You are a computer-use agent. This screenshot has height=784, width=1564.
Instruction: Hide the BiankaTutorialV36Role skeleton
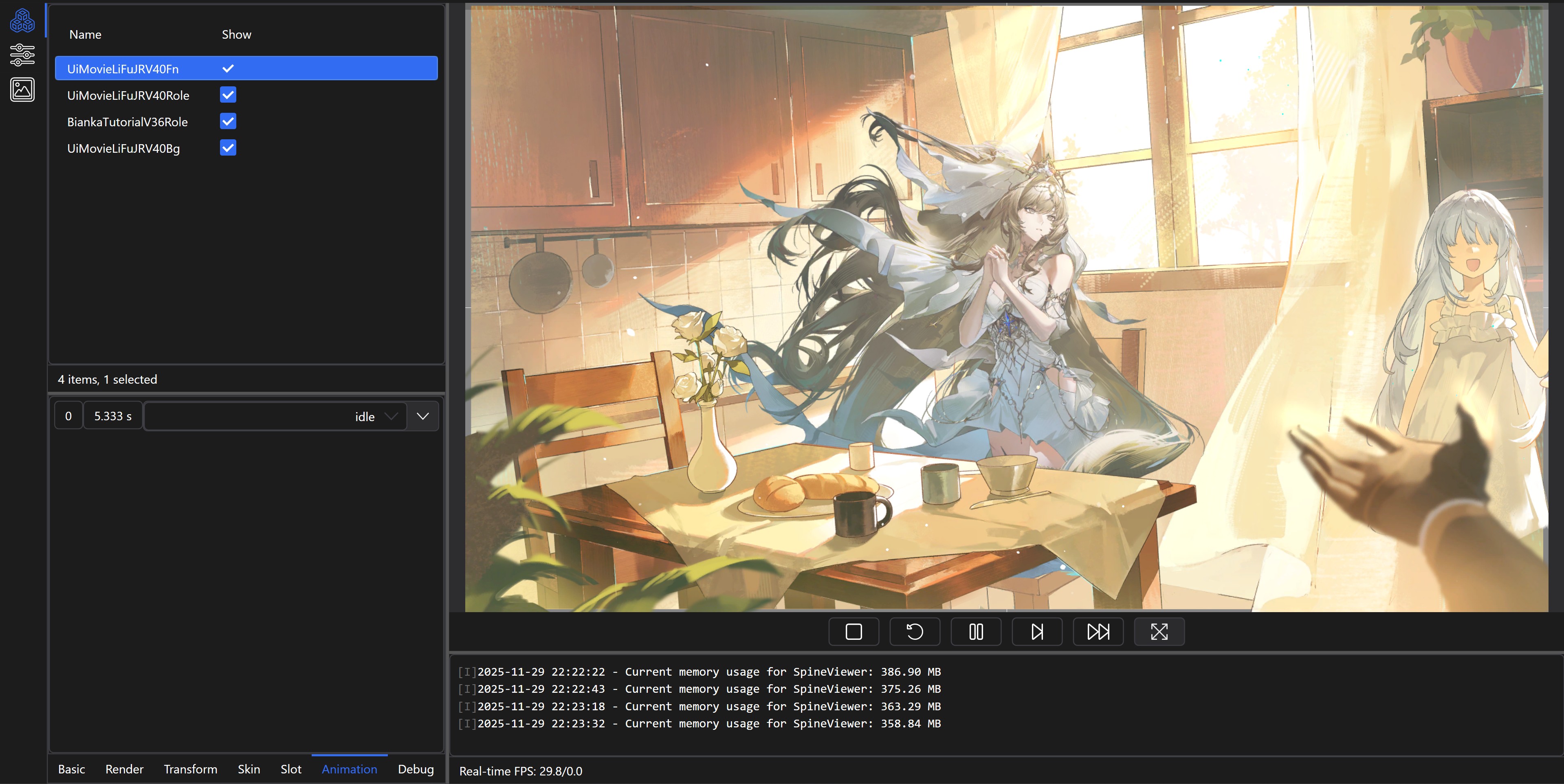tap(228, 121)
